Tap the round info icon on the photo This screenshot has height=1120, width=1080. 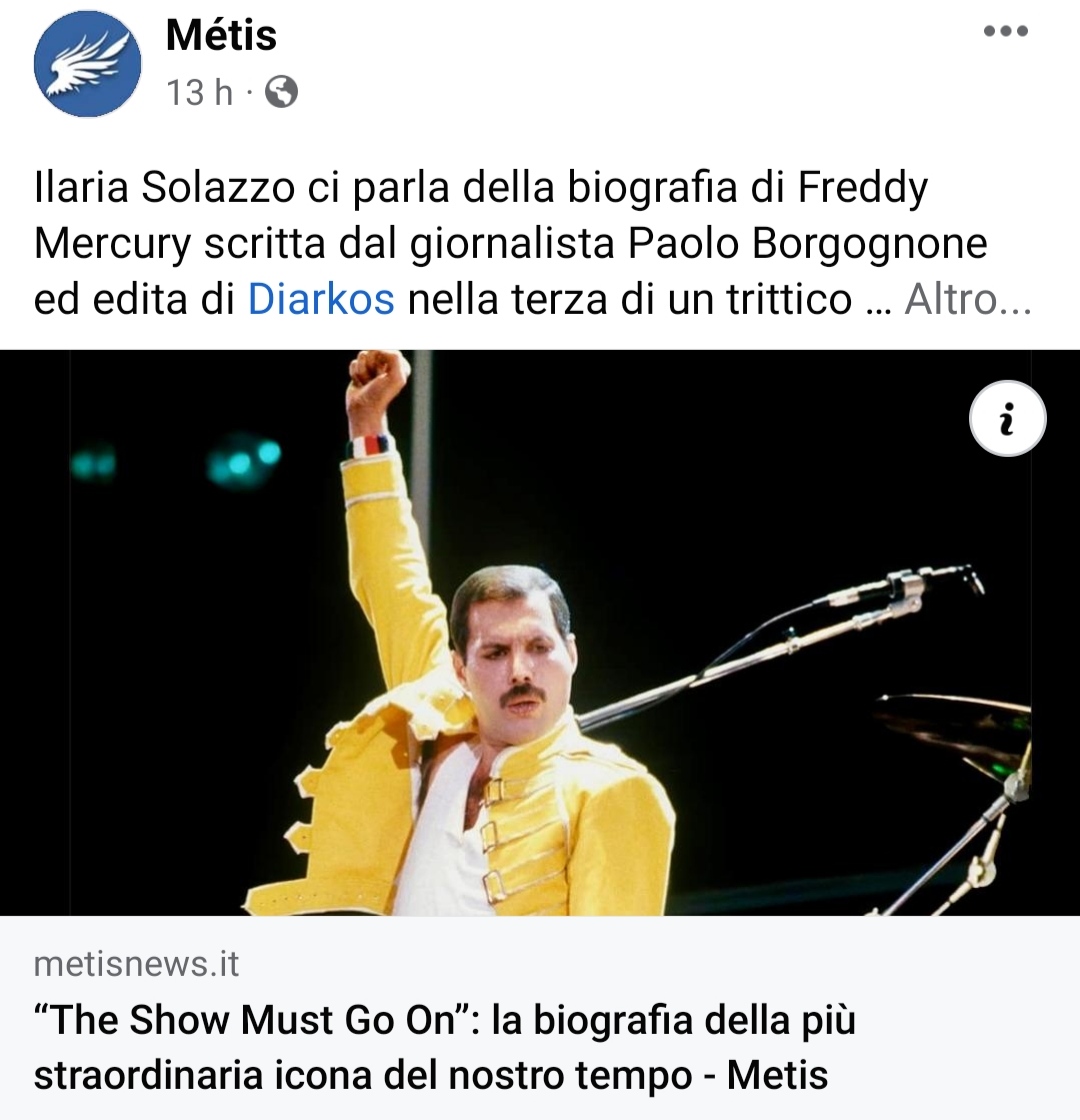[x=1007, y=419]
